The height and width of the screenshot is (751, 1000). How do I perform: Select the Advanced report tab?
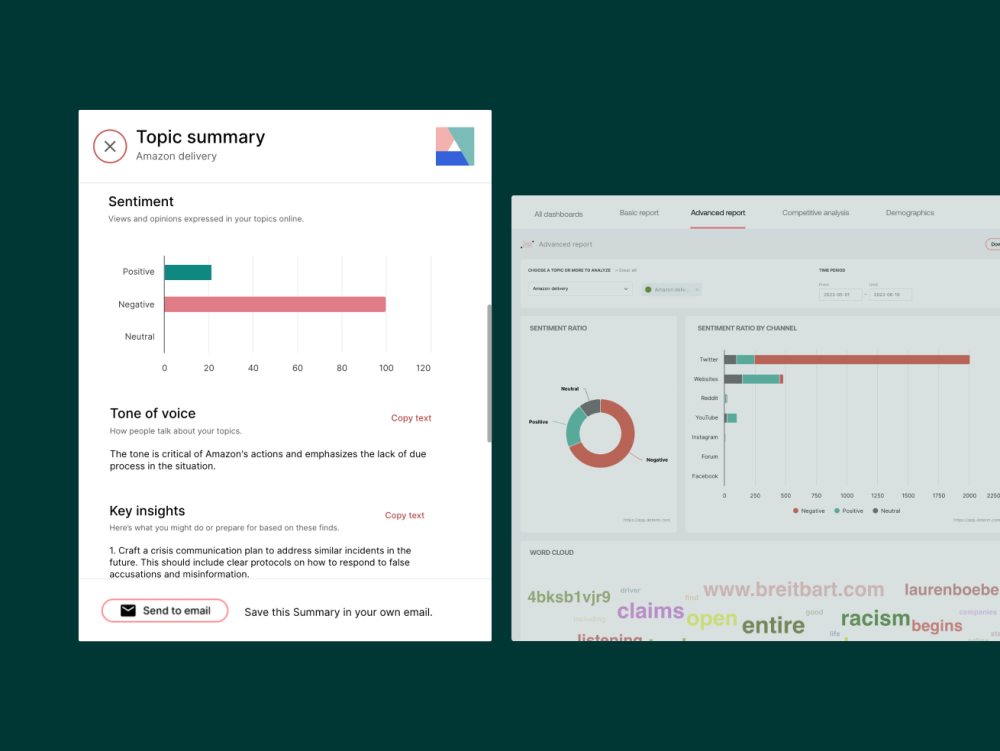(717, 213)
